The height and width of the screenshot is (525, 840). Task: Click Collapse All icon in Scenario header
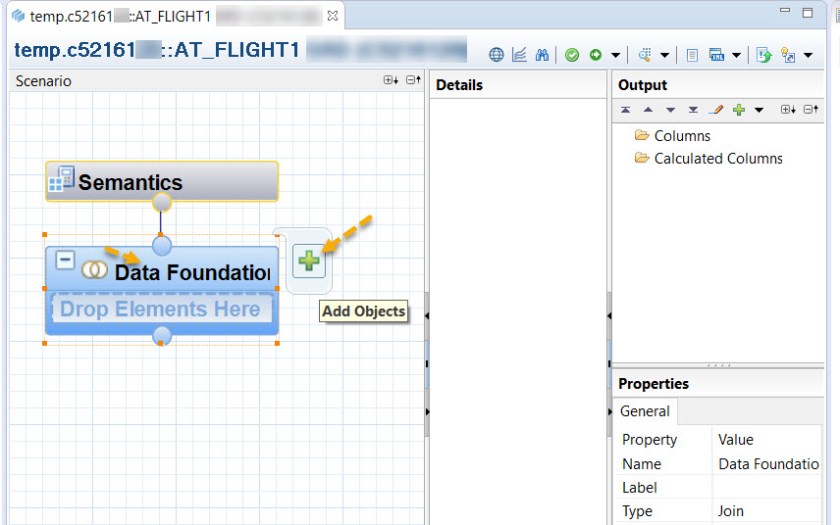pos(413,80)
